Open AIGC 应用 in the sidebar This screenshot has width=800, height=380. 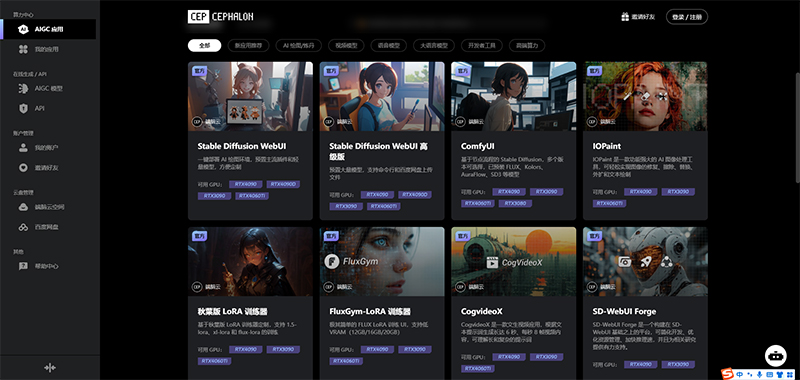tap(48, 29)
